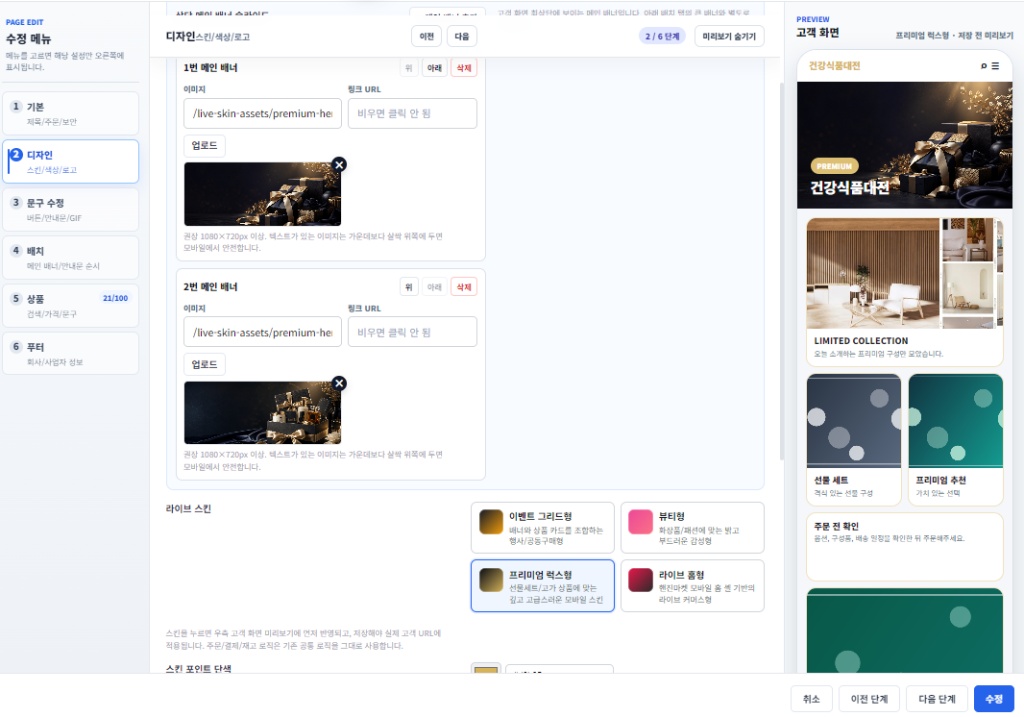
Task: Click the 1번 메인 배너 preview thumbnail
Action: [x=263, y=194]
